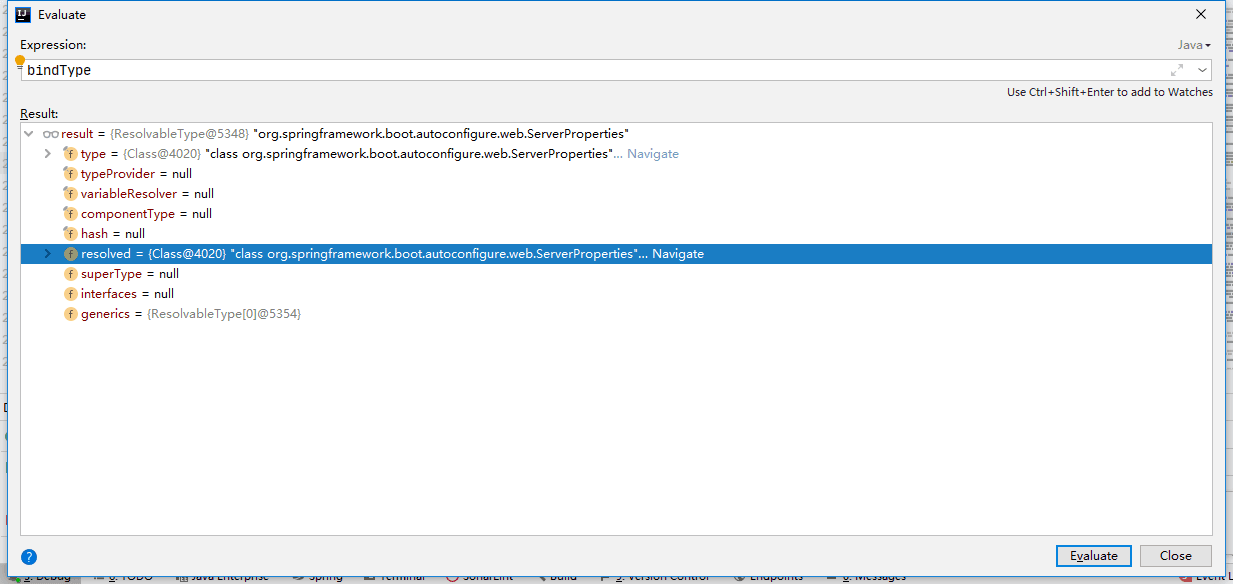Click the expand expression field icon

(1177, 70)
